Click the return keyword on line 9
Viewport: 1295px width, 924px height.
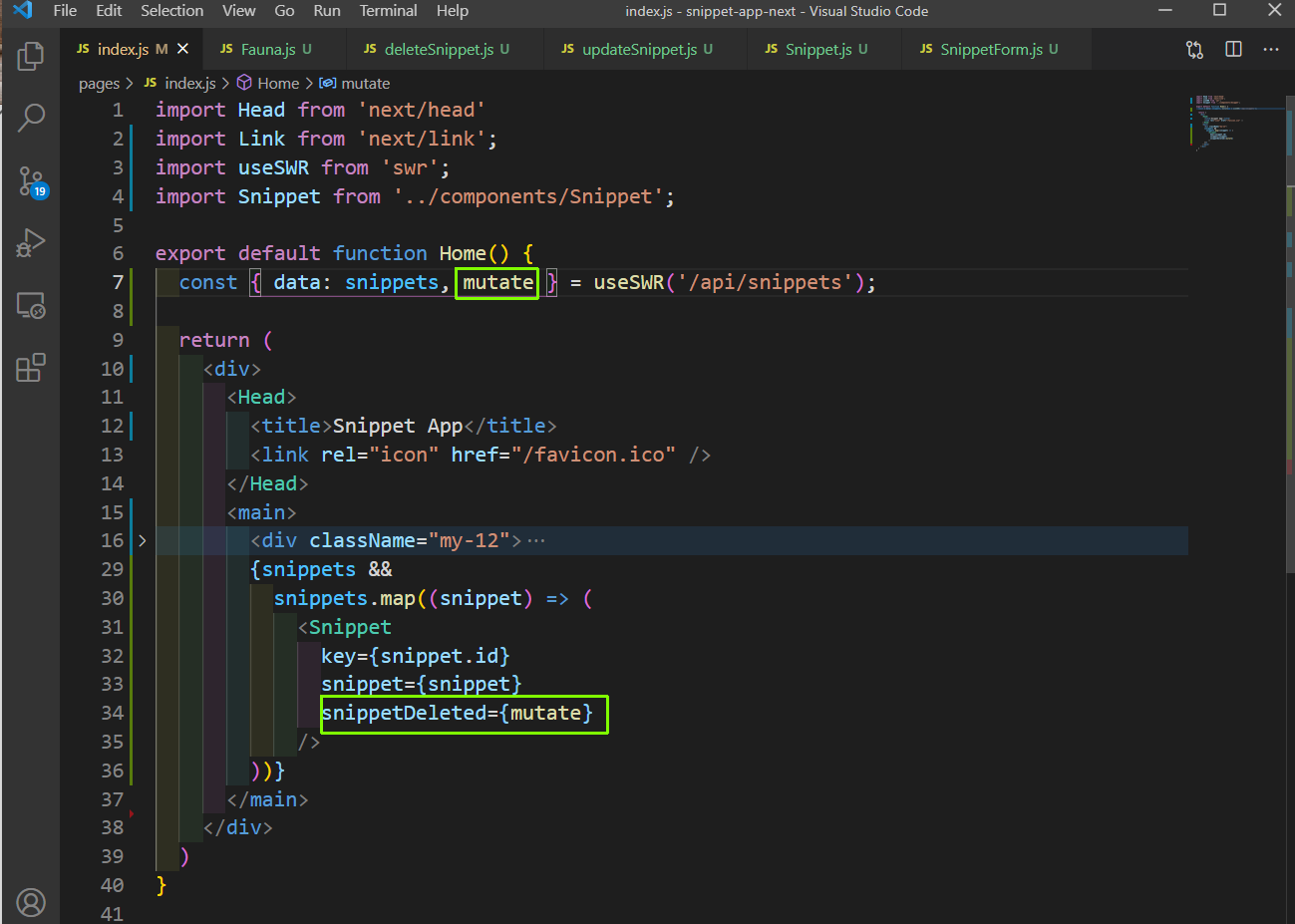[x=214, y=340]
